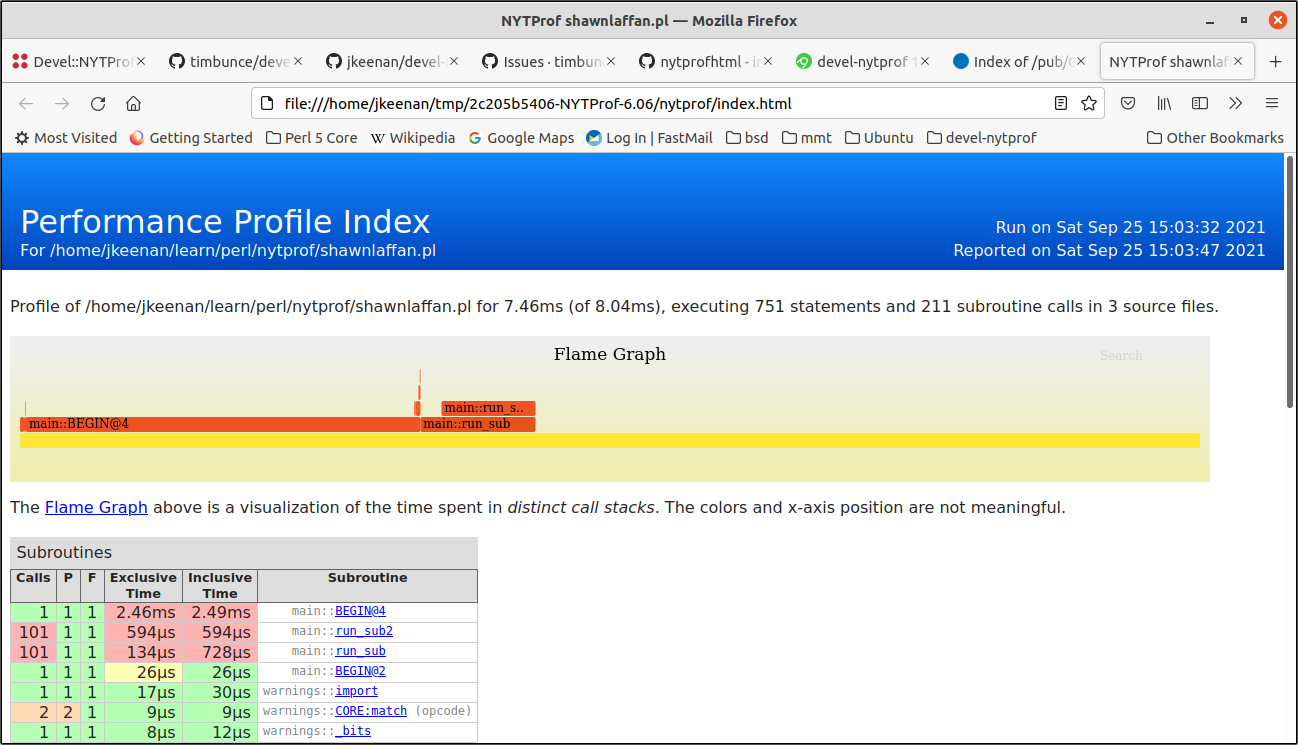
Task: Bookmark this page with the star icon
Action: point(1089,103)
